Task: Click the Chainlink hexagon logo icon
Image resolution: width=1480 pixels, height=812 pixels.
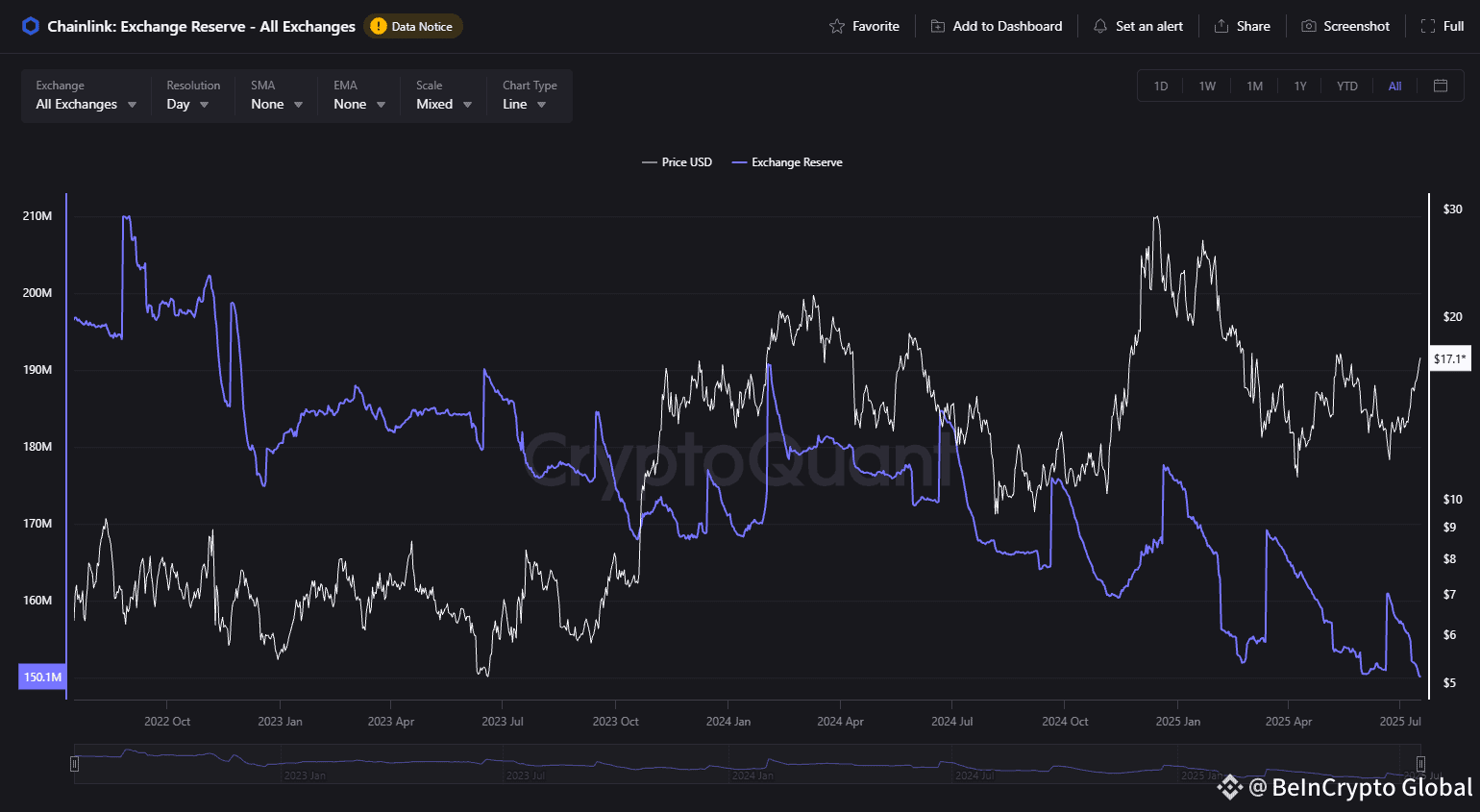Action: point(30,26)
